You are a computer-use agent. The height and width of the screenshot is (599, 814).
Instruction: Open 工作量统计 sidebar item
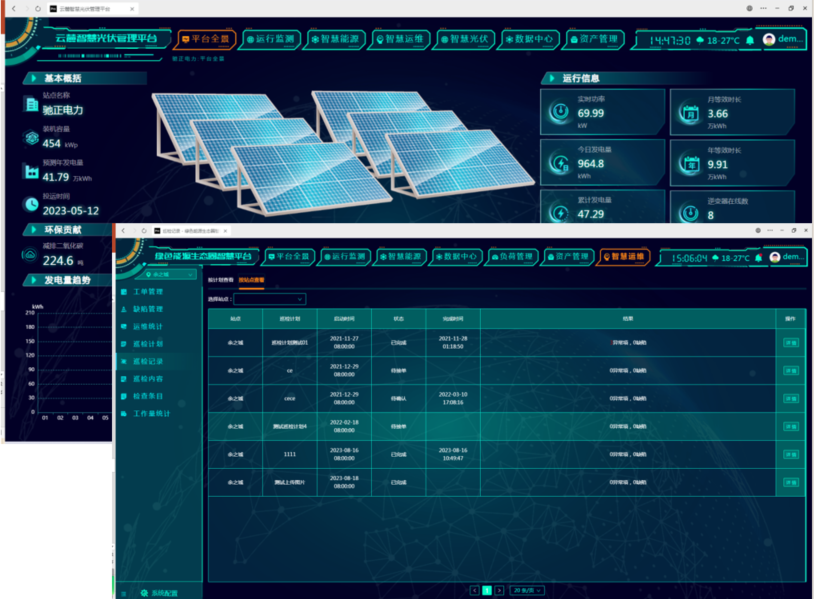(x=152, y=414)
